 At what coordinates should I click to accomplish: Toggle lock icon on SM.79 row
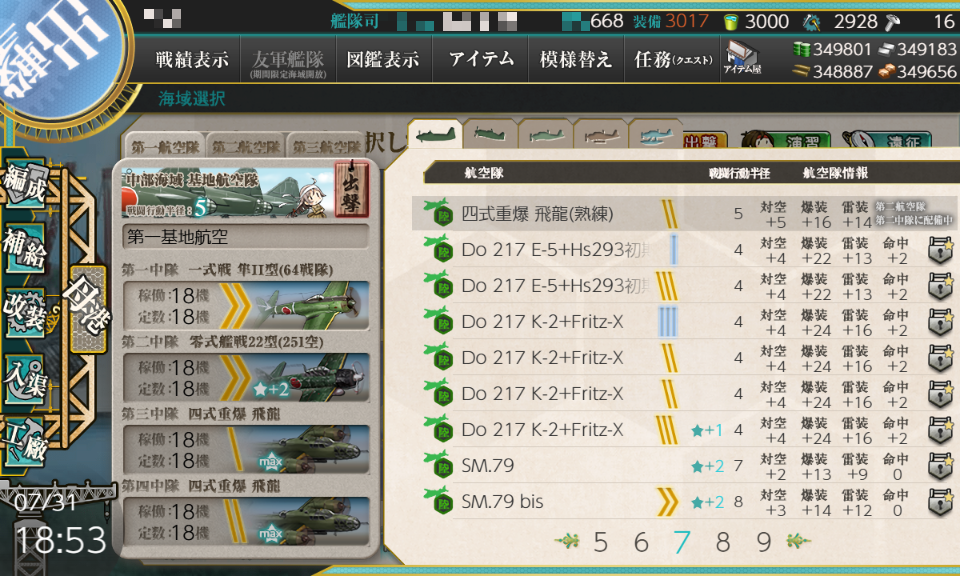(x=940, y=466)
